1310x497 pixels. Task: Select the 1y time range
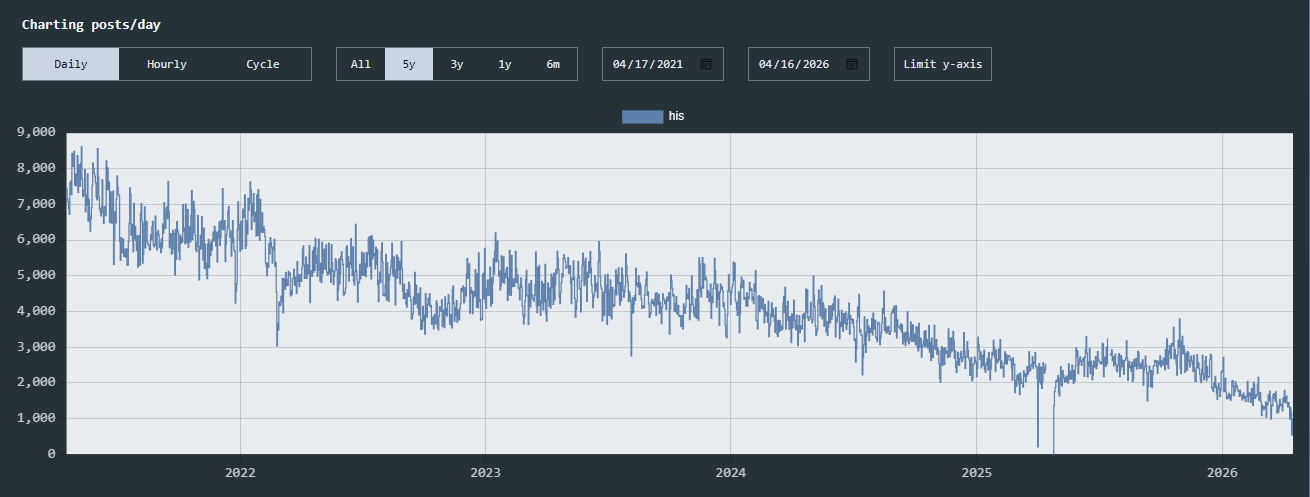[505, 64]
